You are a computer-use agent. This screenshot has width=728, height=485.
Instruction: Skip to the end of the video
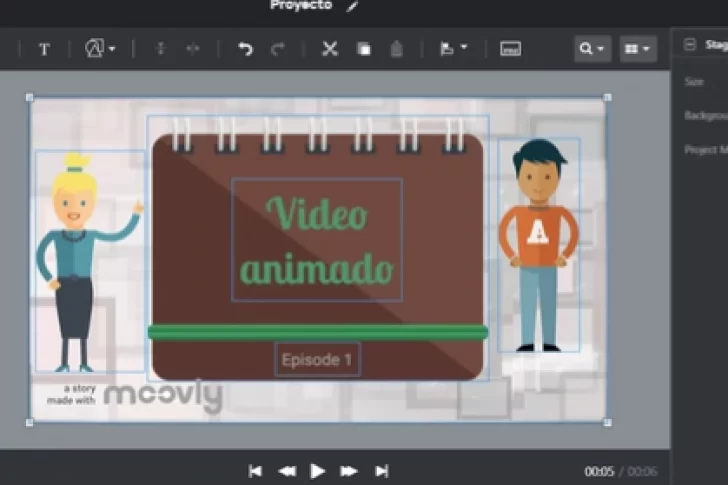point(381,470)
